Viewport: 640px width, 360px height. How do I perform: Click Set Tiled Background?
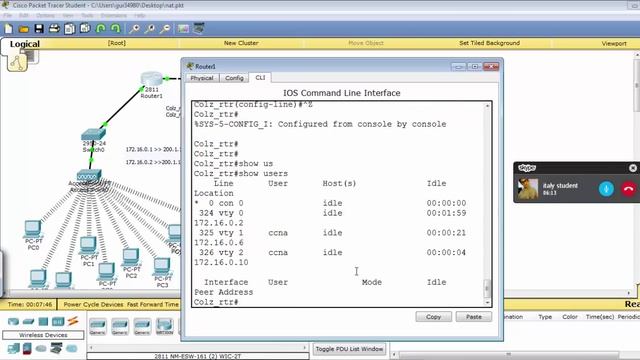click(489, 43)
